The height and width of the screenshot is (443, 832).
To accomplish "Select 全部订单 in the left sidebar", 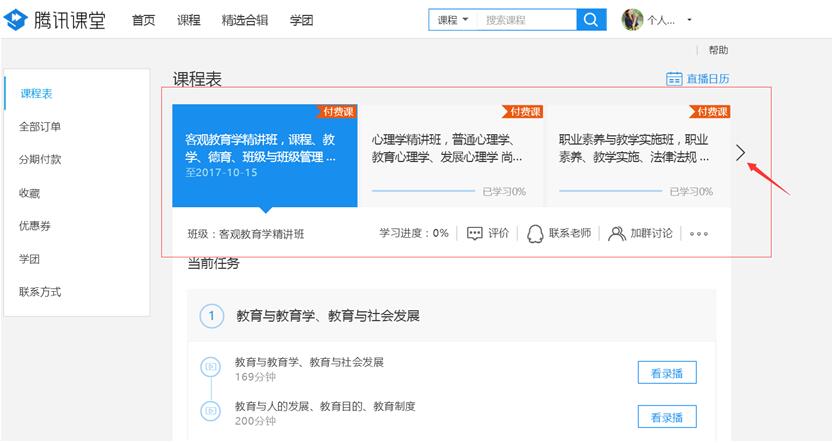I will point(40,127).
